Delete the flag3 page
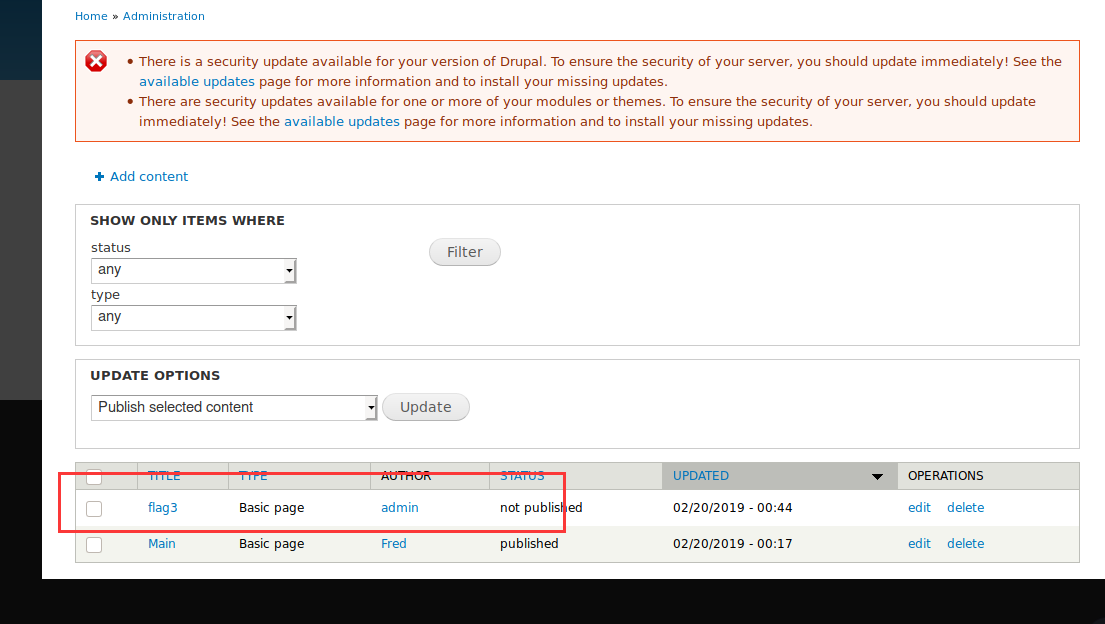This screenshot has height=624, width=1105. (x=965, y=508)
